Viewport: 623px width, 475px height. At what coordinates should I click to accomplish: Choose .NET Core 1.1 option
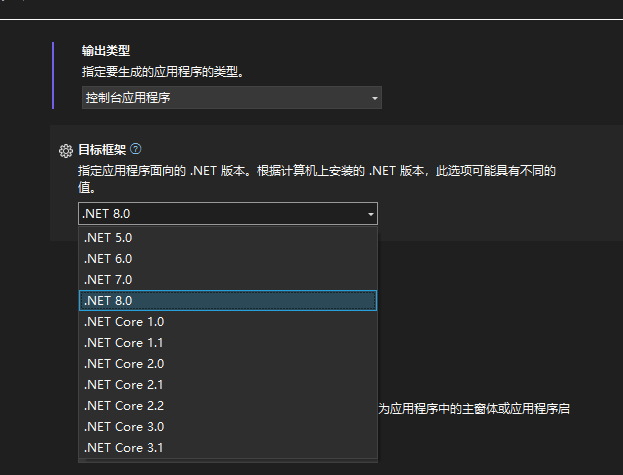[x=228, y=343]
